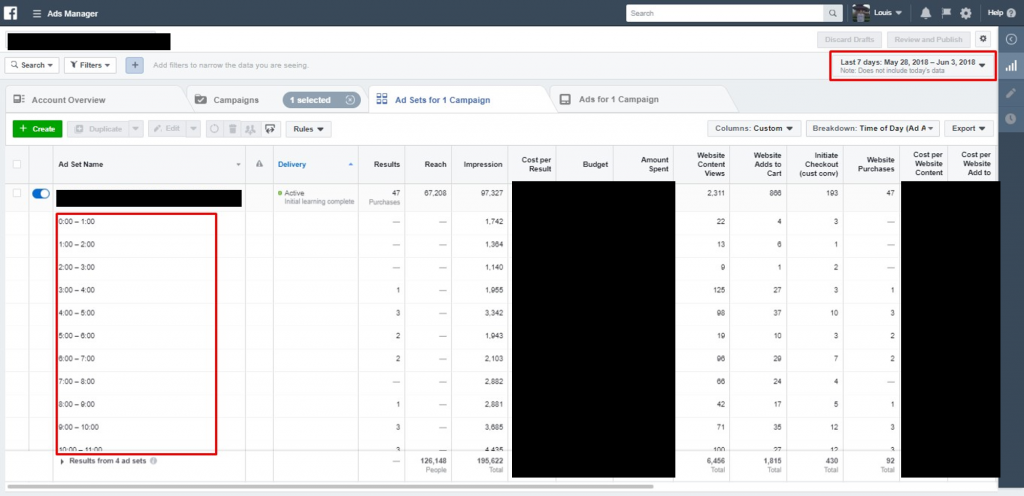
Task: Click the info icon beside Results from 4 ad sets
Action: [x=153, y=461]
